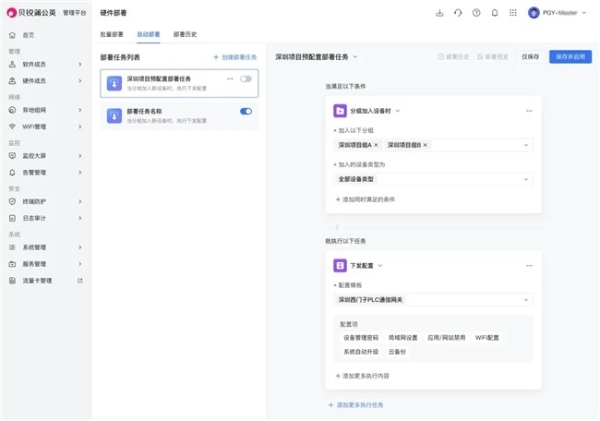
Task: Expand the 服务管理 chevron
Action: [x=80, y=264]
